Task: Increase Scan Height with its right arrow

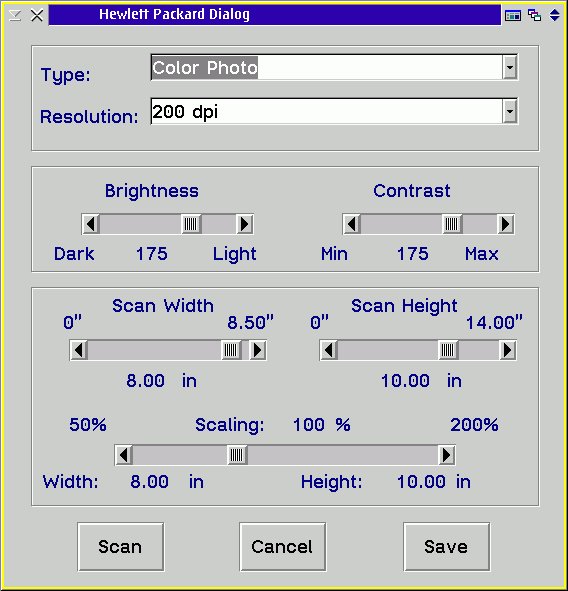Action: point(507,350)
